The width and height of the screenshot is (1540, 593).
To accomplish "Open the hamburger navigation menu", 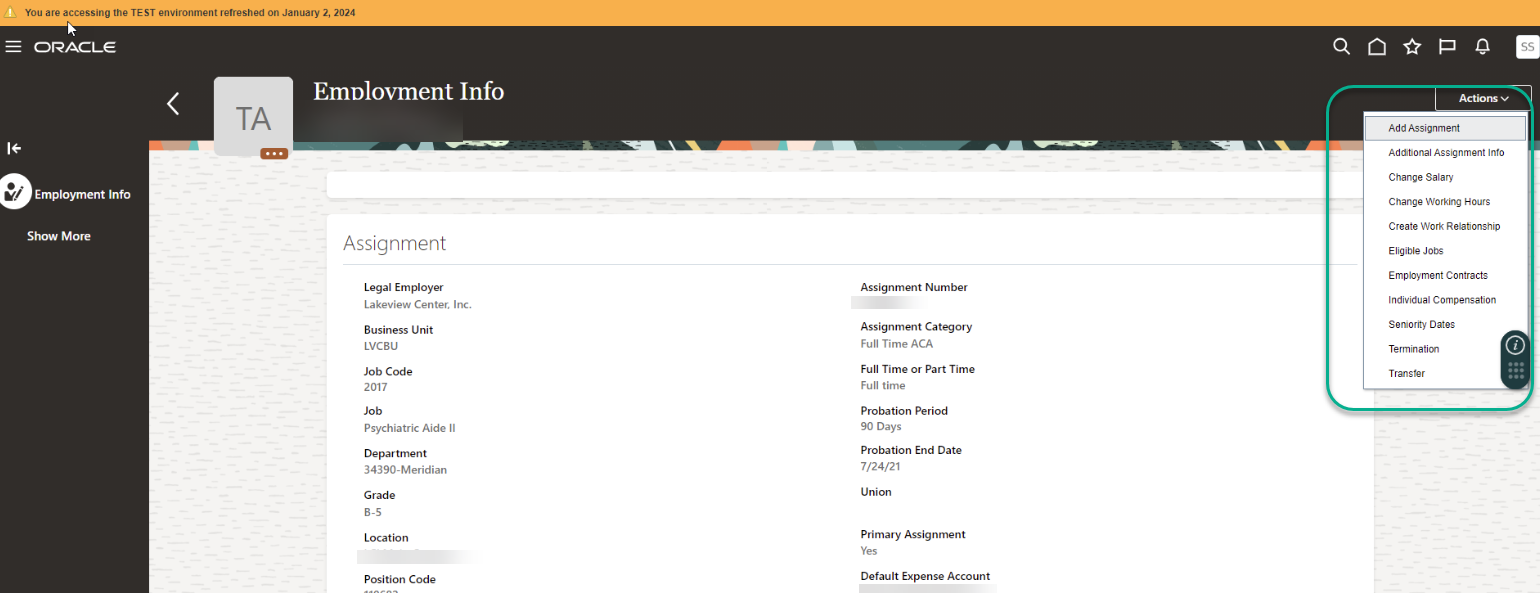I will click(13, 47).
